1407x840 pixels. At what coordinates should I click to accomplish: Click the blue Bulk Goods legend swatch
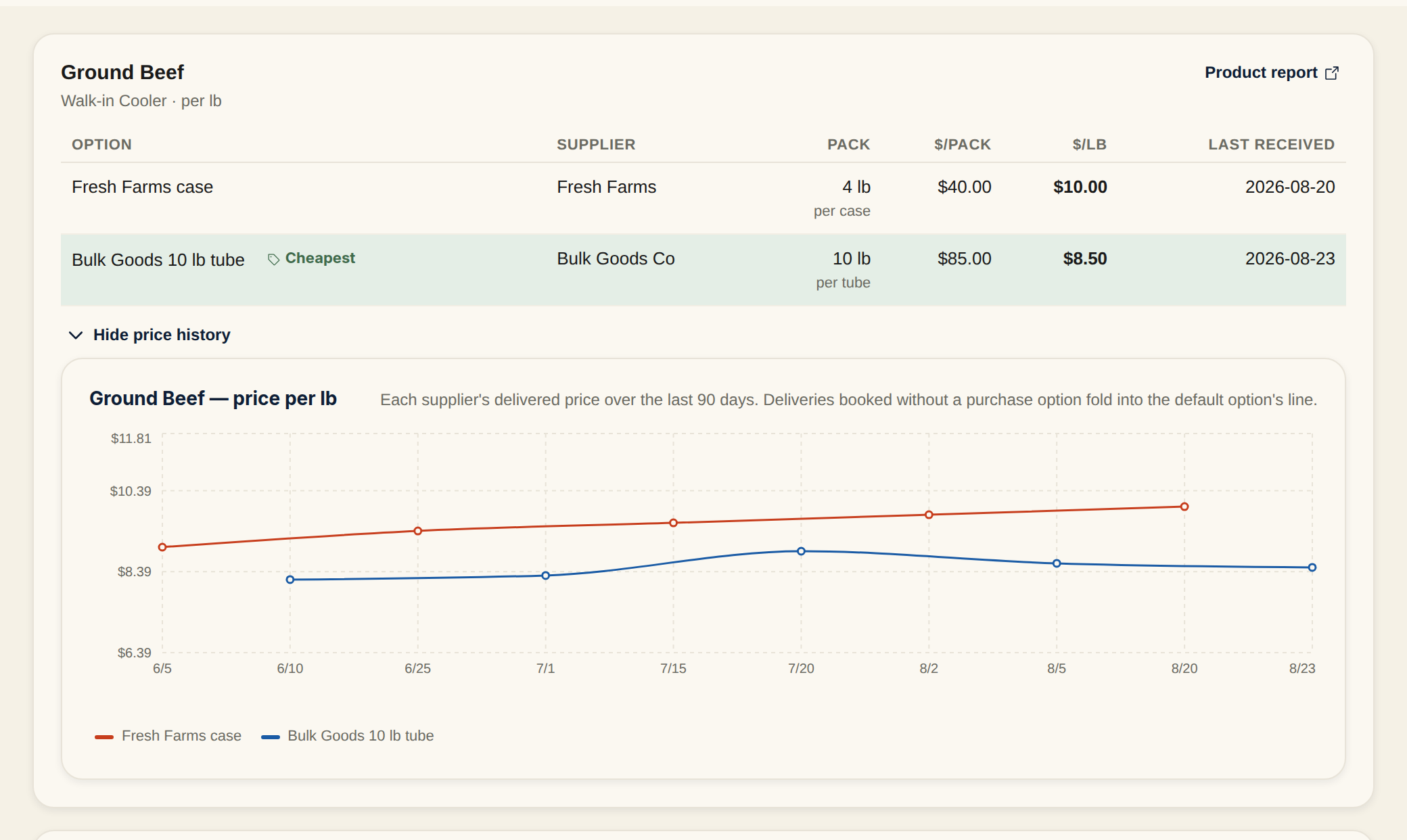pyautogui.click(x=271, y=737)
